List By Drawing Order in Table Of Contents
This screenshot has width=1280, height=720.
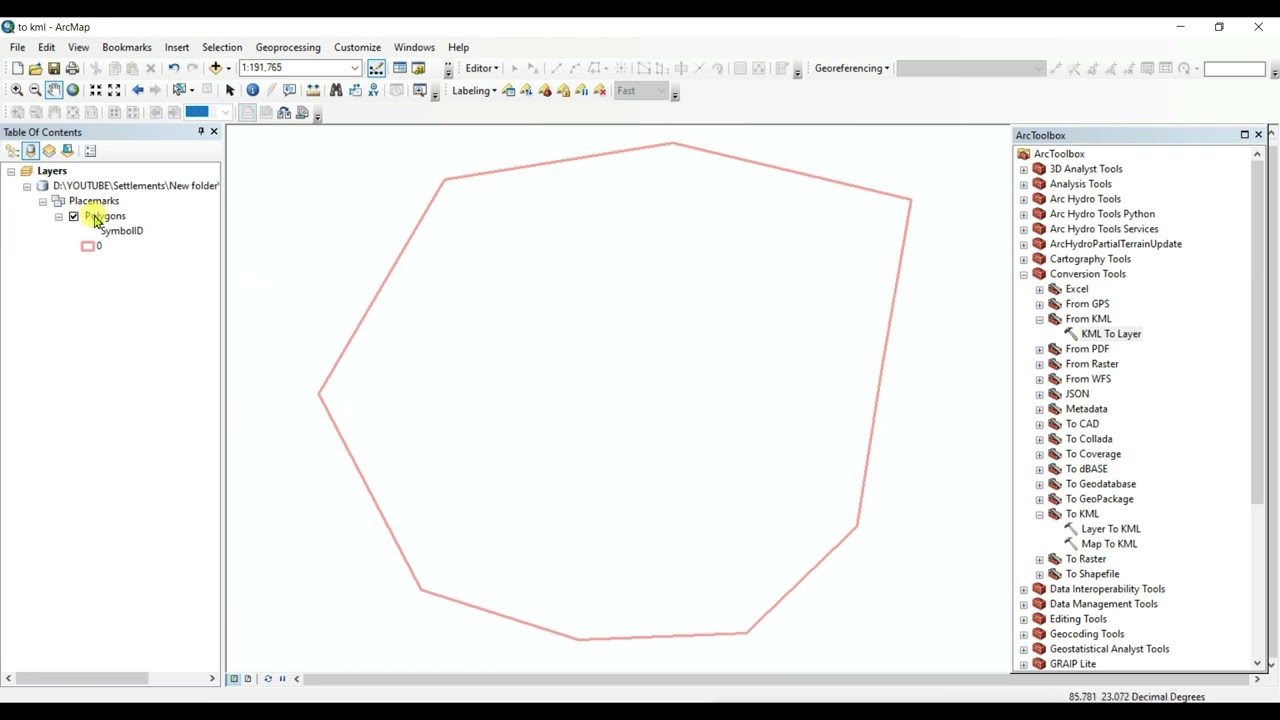pyautogui.click(x=12, y=151)
